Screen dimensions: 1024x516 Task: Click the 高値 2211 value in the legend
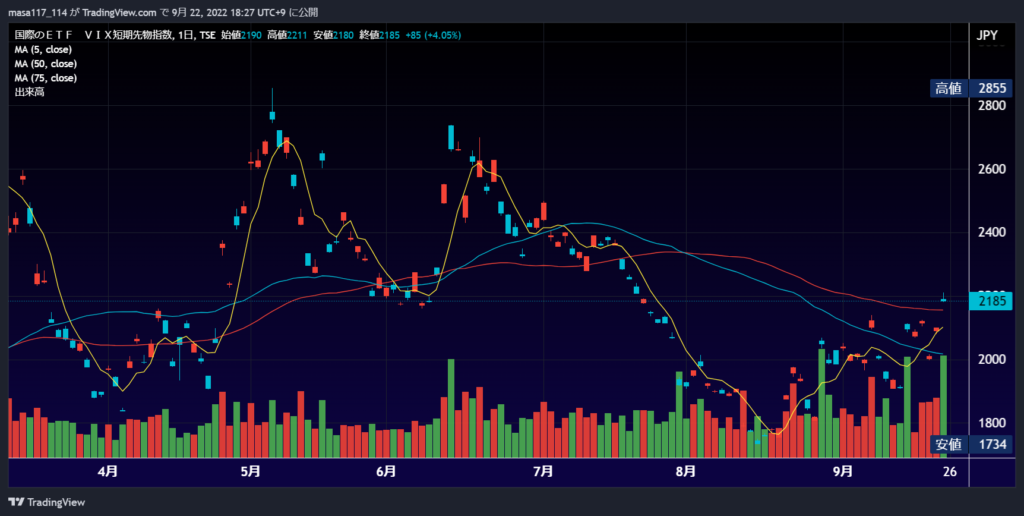tap(288, 35)
